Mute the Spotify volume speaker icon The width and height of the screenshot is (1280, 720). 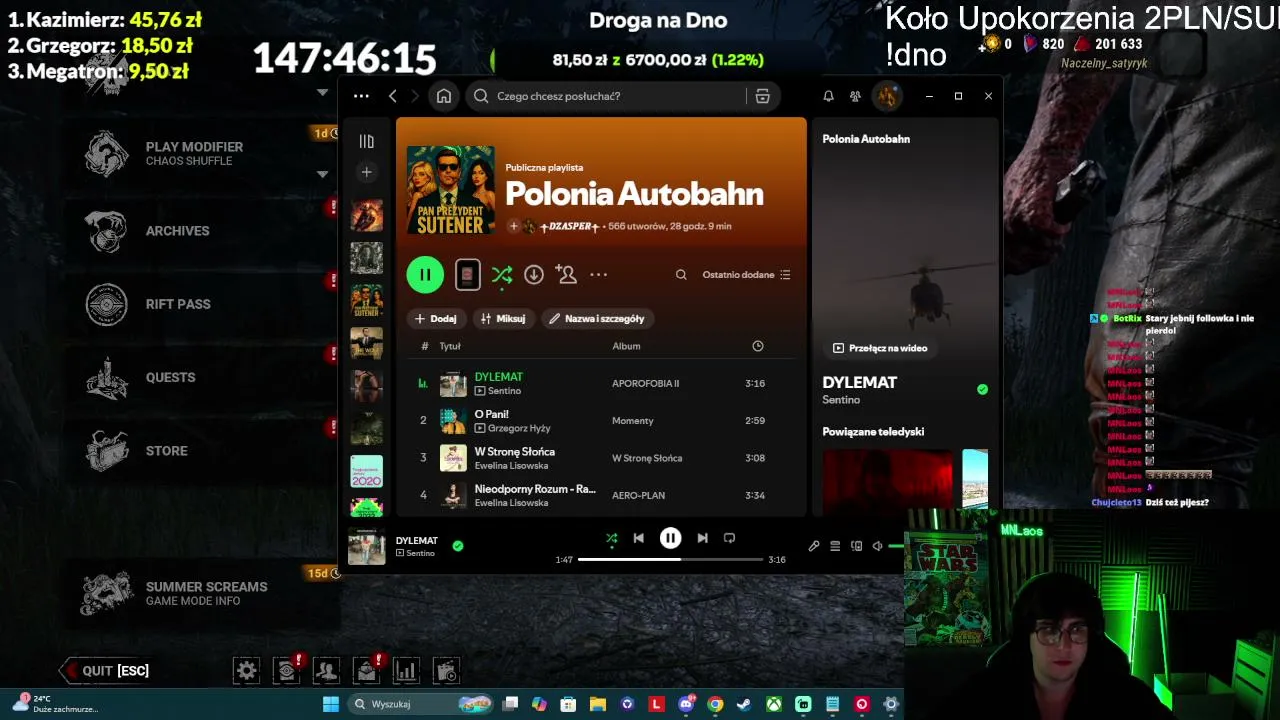pos(877,546)
